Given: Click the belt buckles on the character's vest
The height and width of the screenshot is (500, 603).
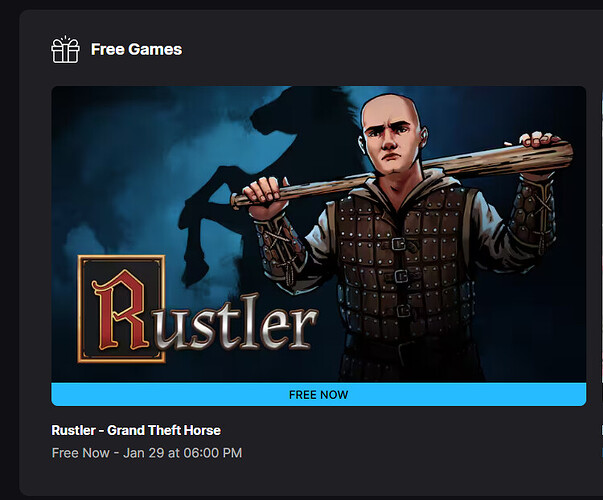Looking at the screenshot, I should pos(401,276).
